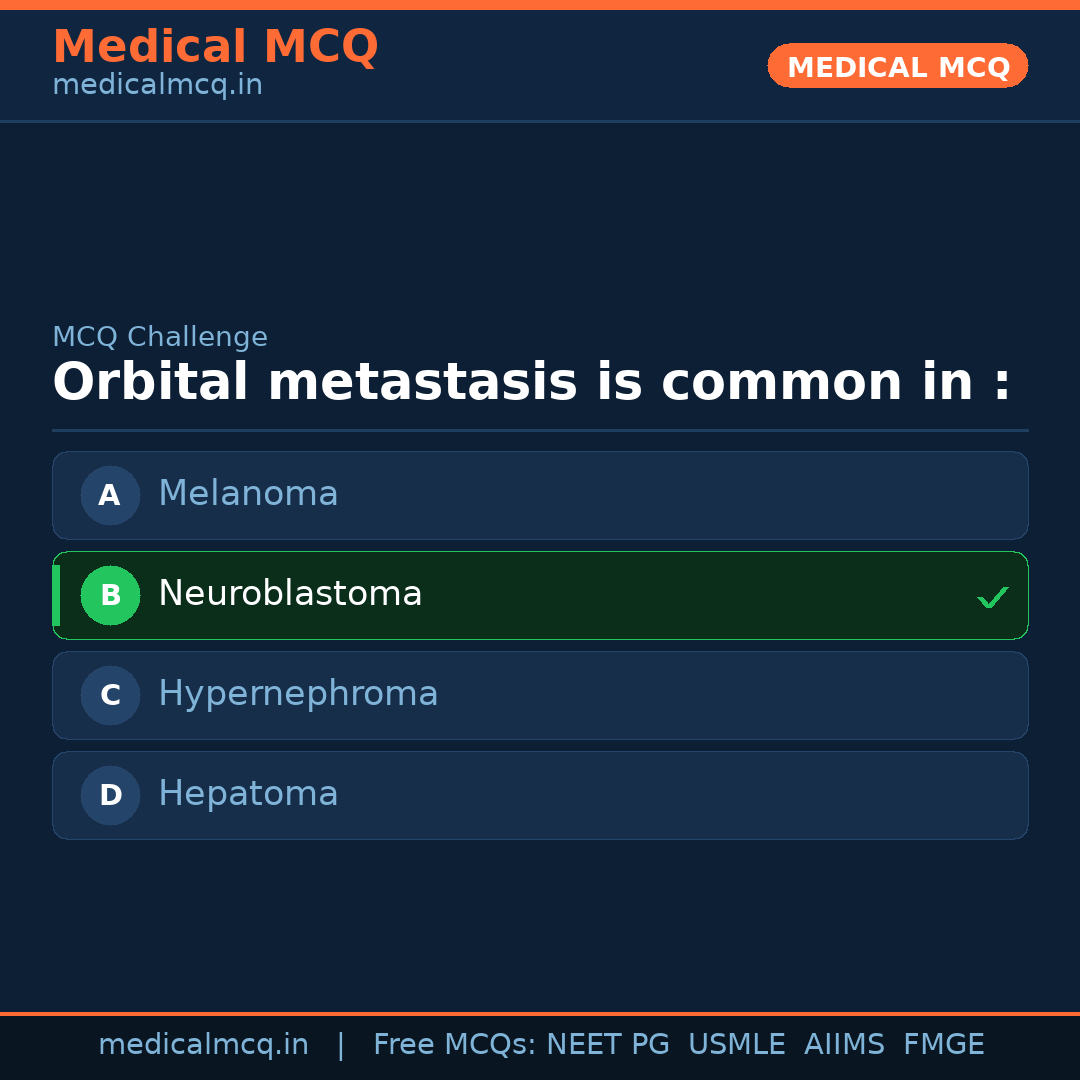The image size is (1080, 1080).
Task: Click the circled A option badge
Action: click(x=110, y=495)
